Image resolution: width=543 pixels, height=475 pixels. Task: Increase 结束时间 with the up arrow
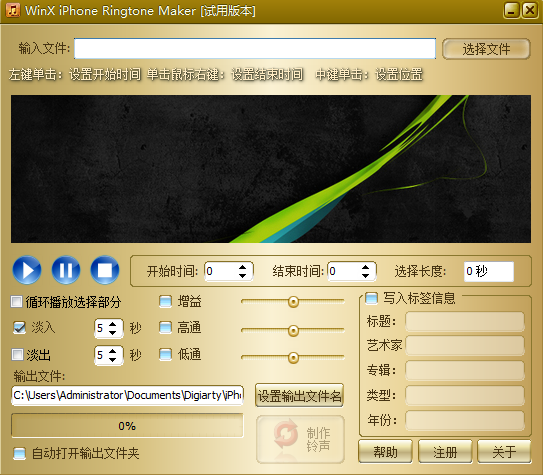click(365, 267)
